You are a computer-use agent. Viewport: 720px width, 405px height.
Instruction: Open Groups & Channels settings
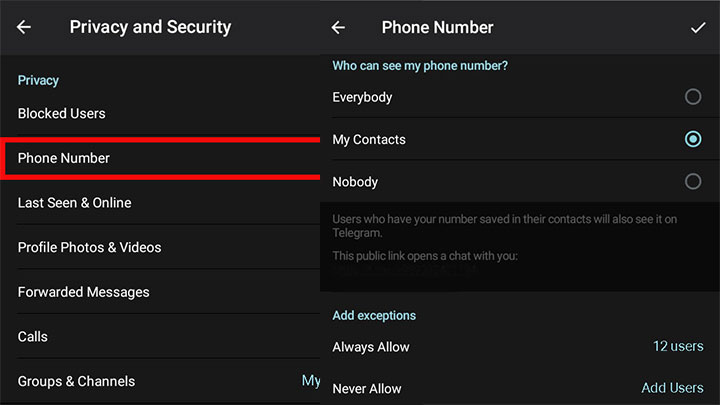[160, 381]
